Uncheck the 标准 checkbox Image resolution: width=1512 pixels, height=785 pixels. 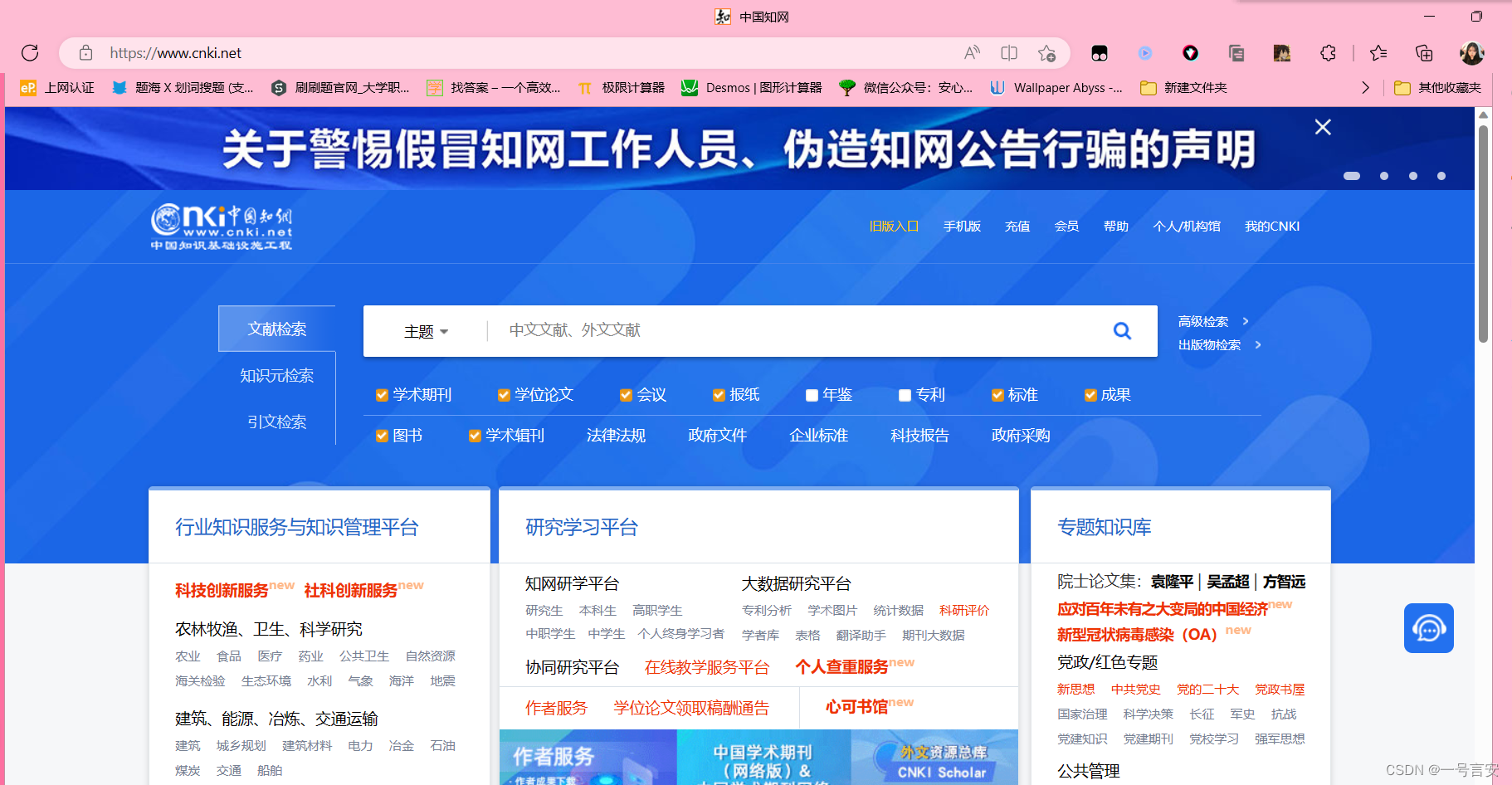click(x=997, y=395)
